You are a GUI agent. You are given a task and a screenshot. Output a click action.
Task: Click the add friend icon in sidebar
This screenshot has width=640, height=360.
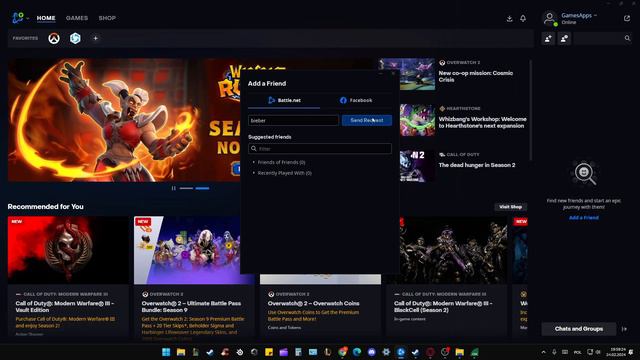point(548,38)
